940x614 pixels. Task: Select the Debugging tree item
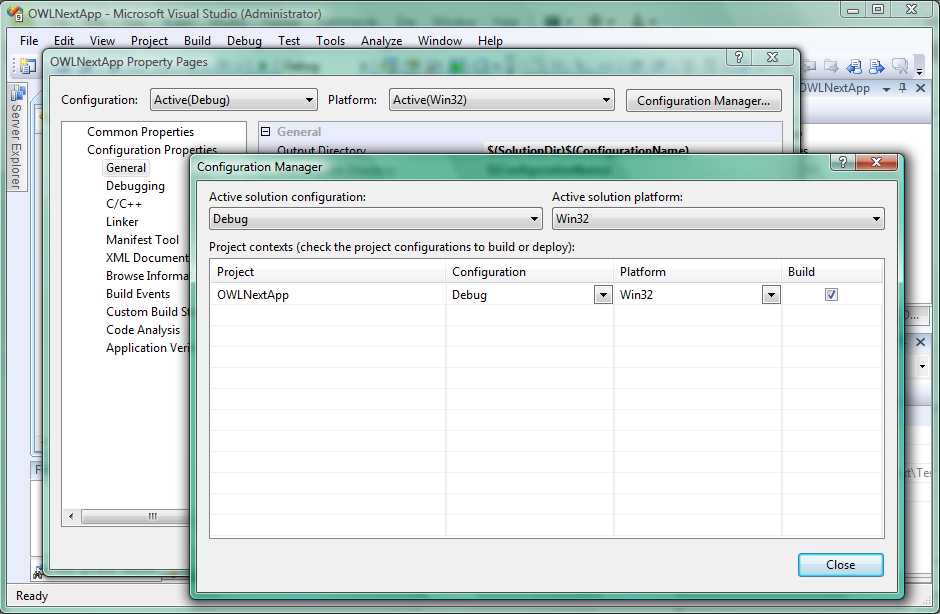pos(135,186)
